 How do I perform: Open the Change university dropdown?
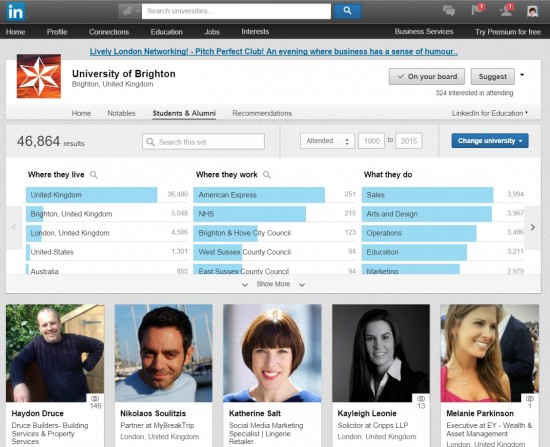[x=490, y=141]
